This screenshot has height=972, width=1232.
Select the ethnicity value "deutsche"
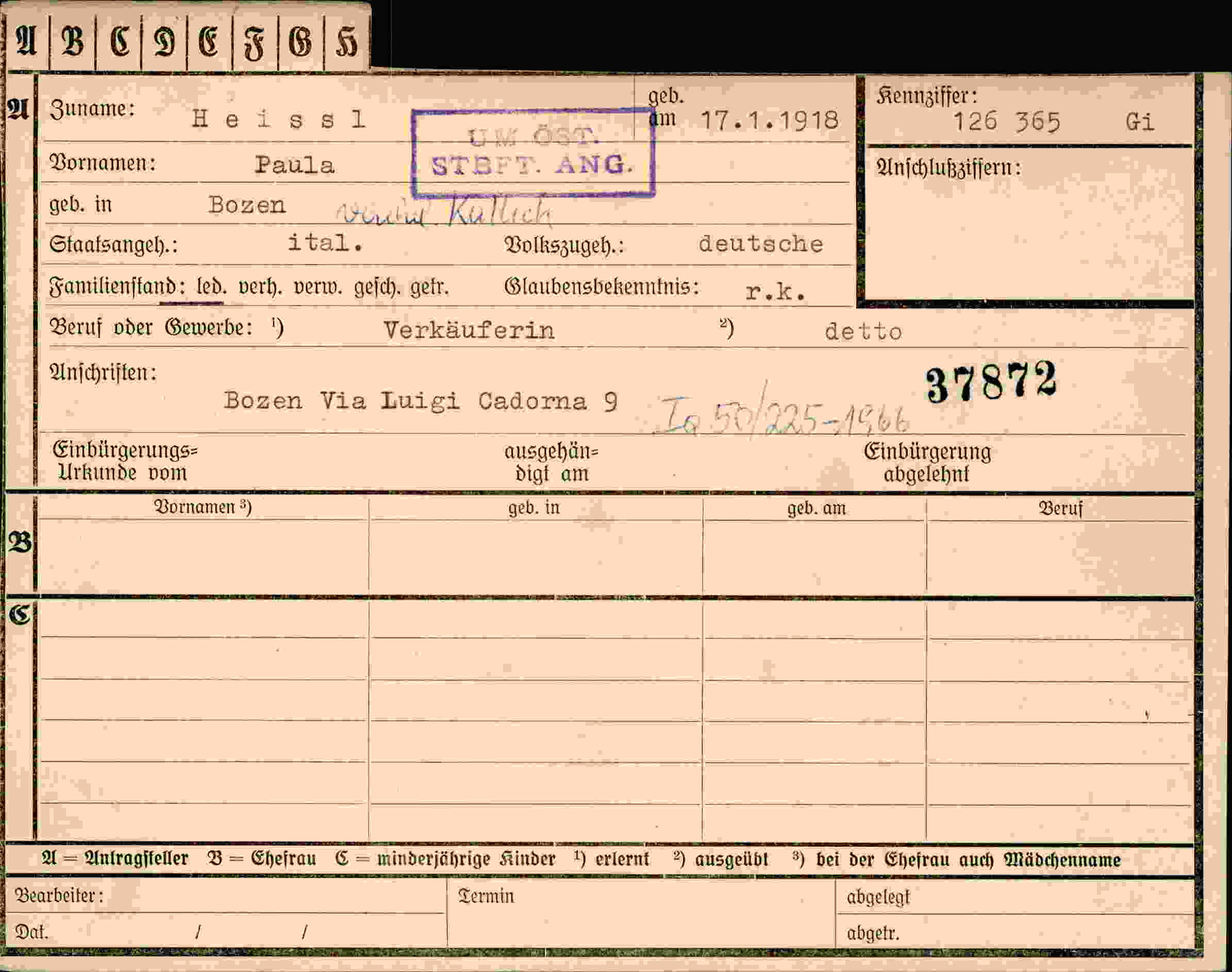point(761,245)
